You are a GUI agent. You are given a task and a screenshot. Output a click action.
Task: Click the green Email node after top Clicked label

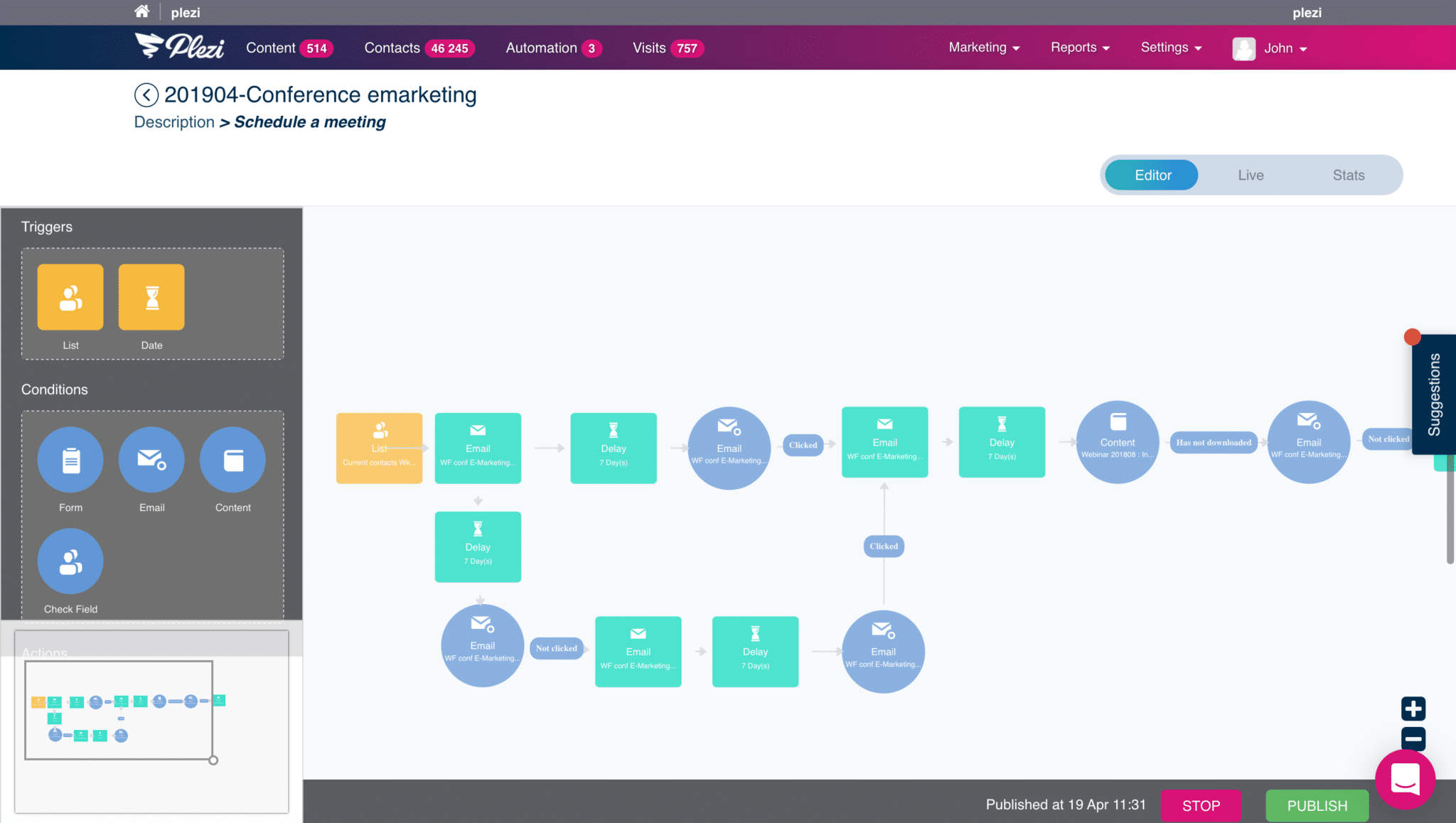click(885, 442)
